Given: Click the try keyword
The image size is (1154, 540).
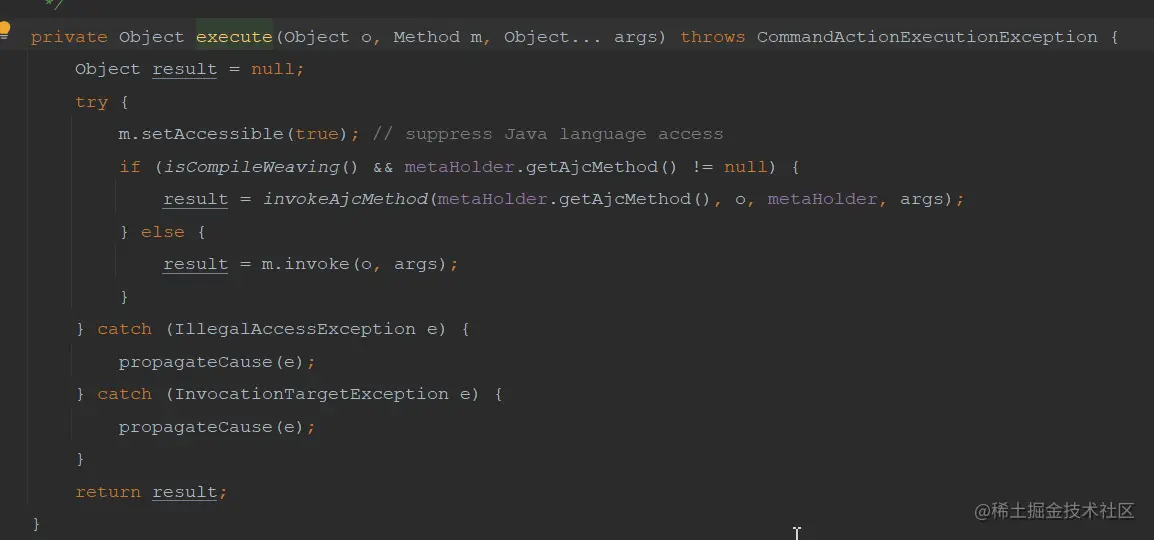Looking at the screenshot, I should [91, 102].
